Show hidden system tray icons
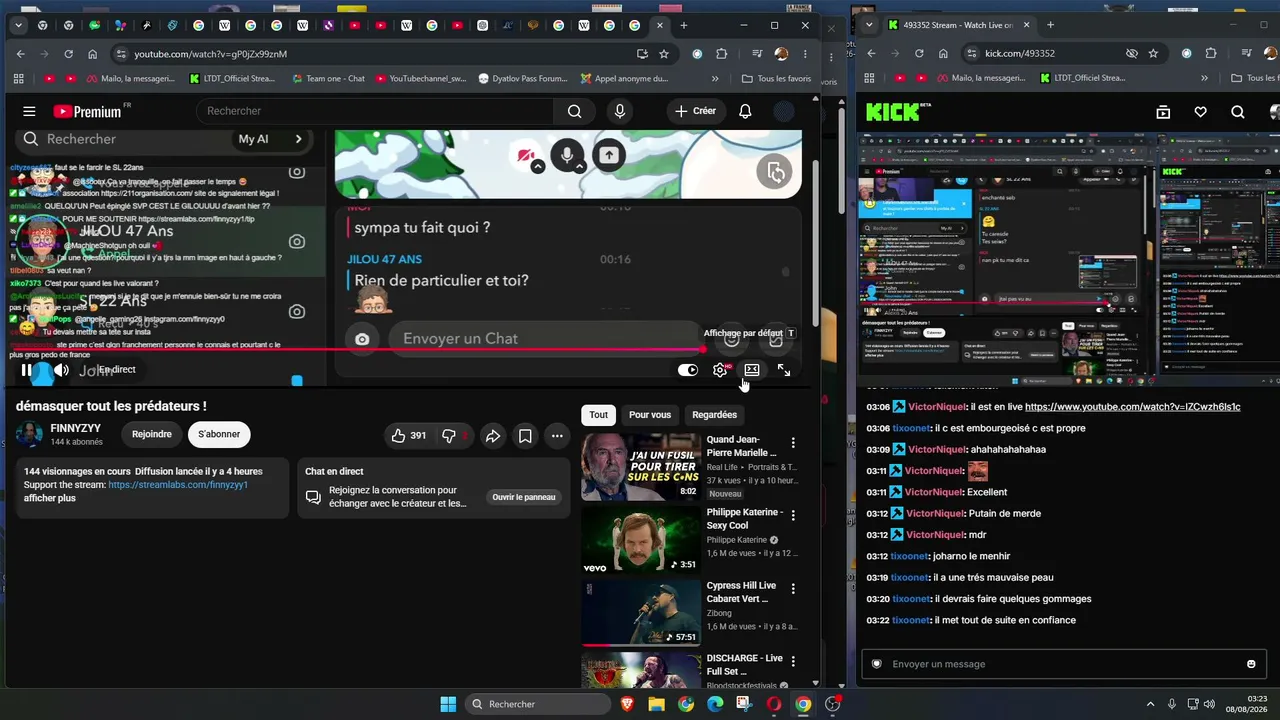 tap(1150, 704)
